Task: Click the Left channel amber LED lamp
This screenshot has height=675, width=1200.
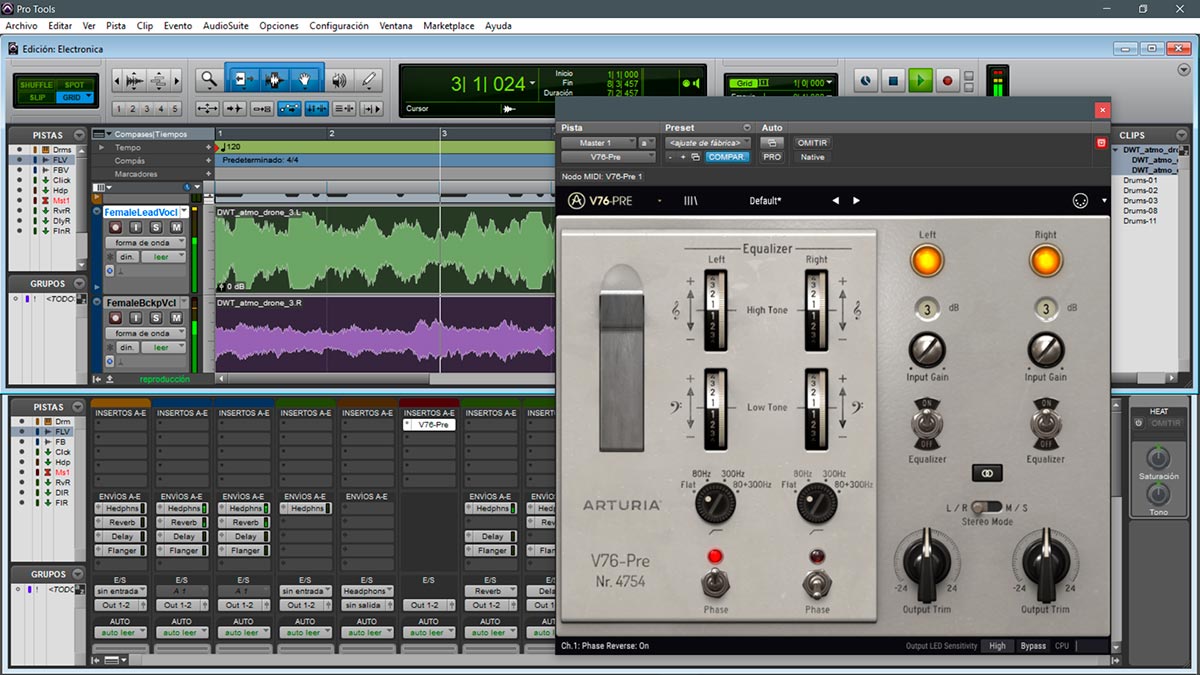Action: [927, 261]
